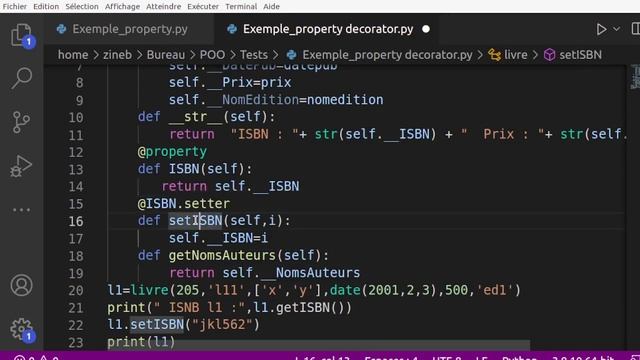Viewport: 640px width, 360px height.
Task: Open 'setISBN' breadcrumb symbol dropdown
Action: pyautogui.click(x=580, y=55)
